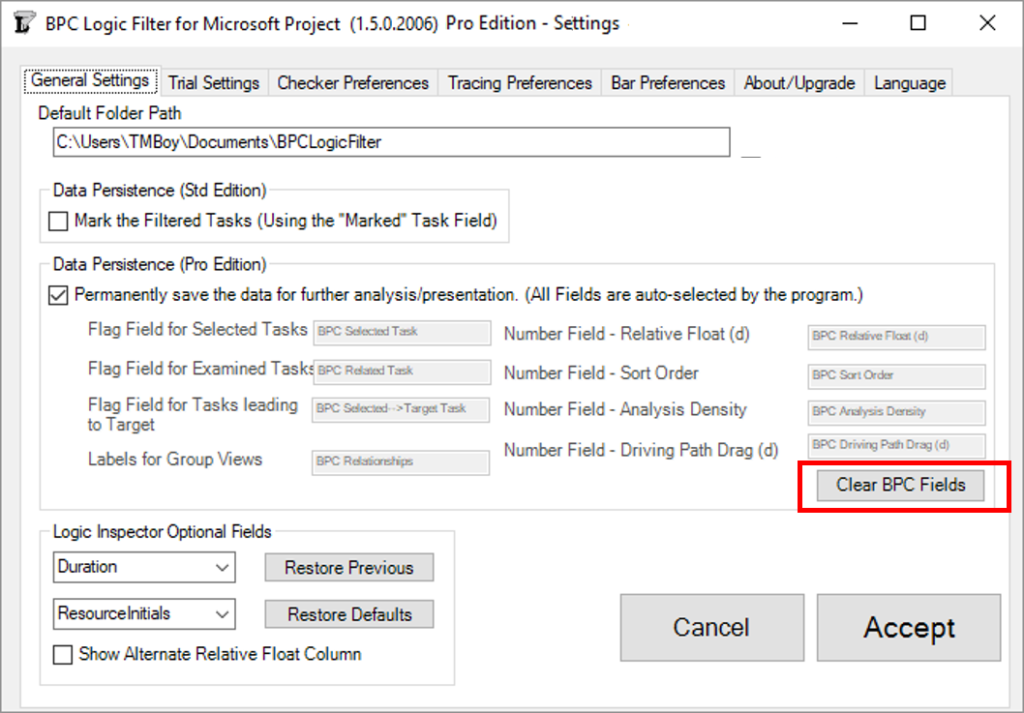Enable Show Alternate Relative Float Column

(63, 654)
